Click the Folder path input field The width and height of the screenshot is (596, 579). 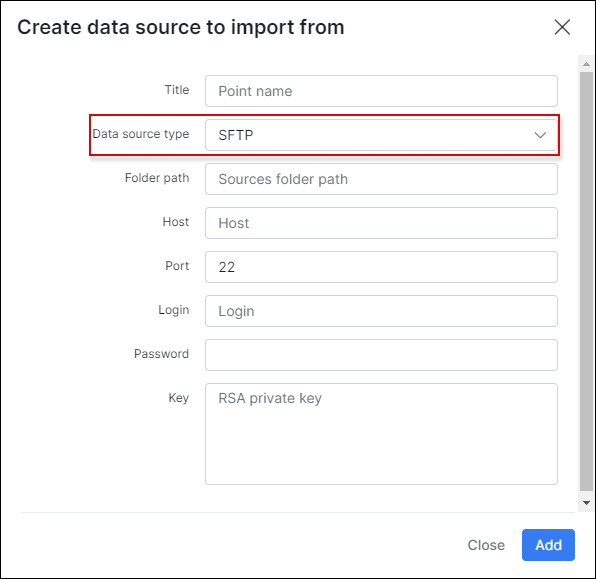[381, 179]
